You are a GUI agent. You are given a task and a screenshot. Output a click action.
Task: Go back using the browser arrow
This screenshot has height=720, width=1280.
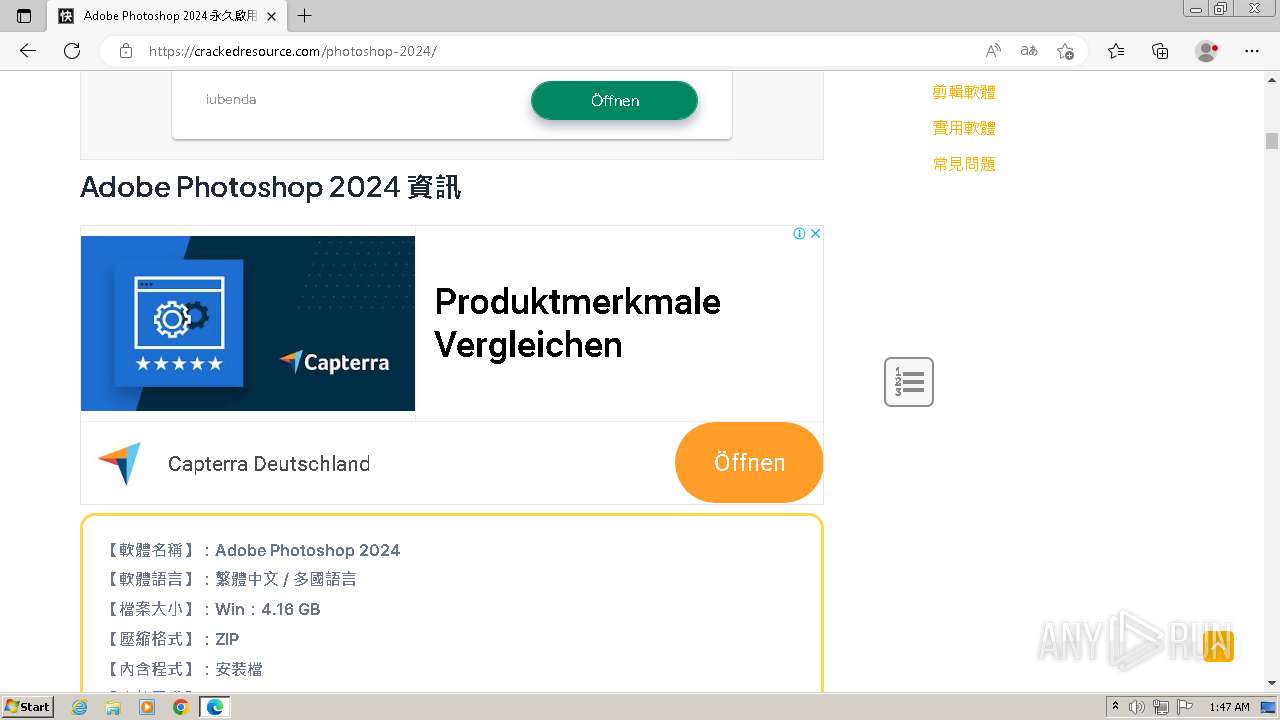point(28,51)
